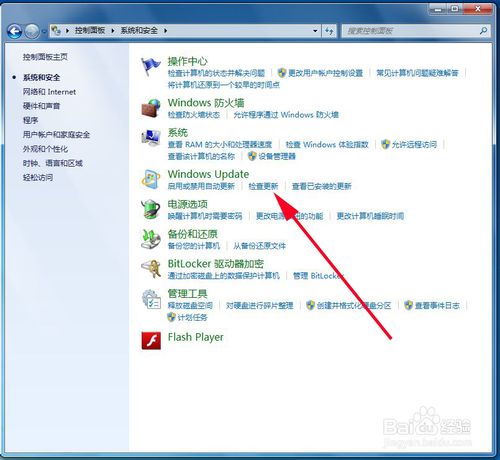This screenshot has height=460, width=500.
Task: Open the 备份和还原 heading link
Action: [193, 234]
